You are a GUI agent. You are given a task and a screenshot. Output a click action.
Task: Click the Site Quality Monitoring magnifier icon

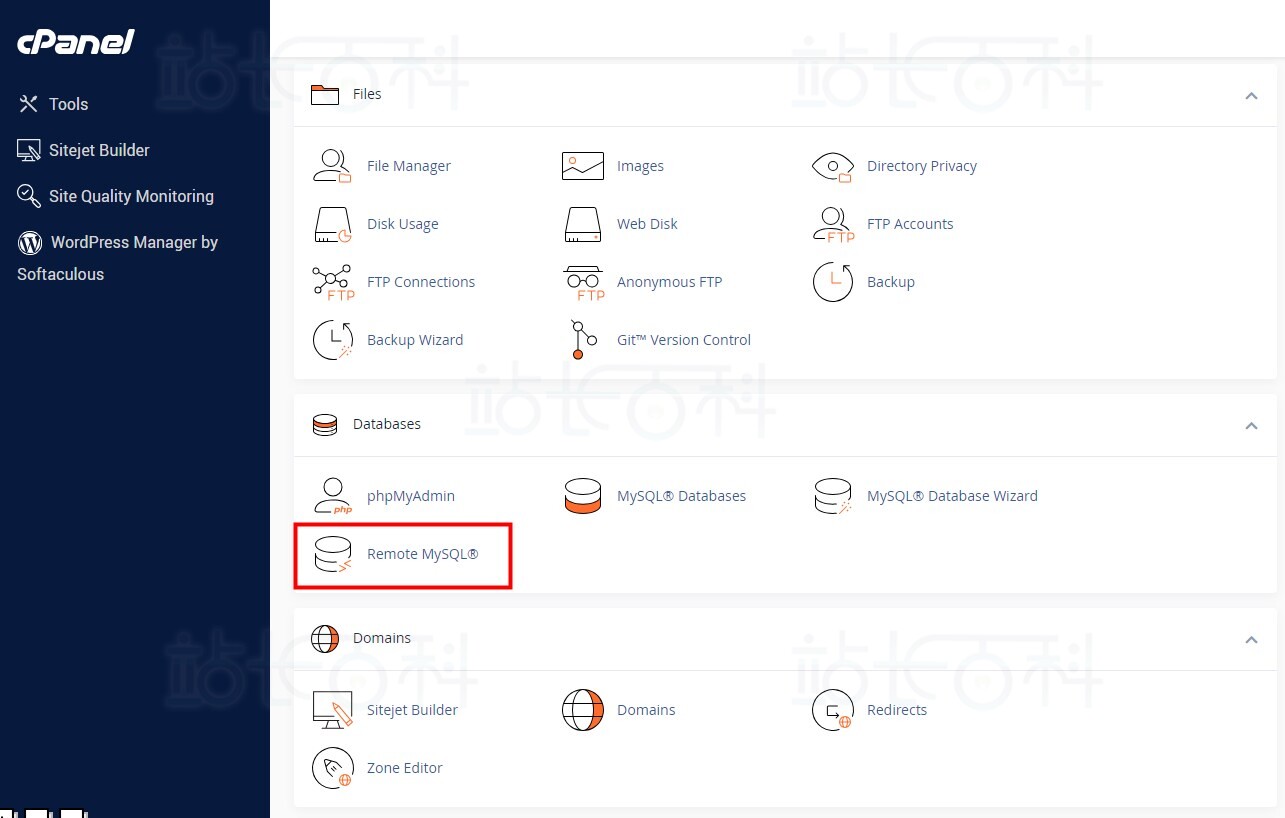click(x=29, y=196)
